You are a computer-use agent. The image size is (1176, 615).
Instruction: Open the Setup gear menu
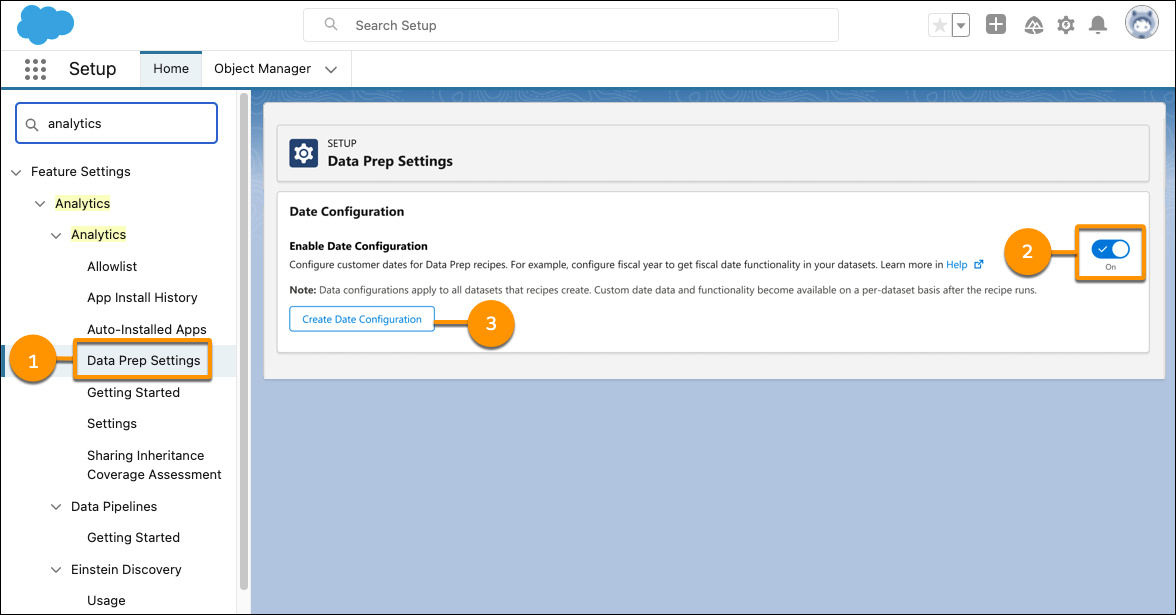point(1066,25)
